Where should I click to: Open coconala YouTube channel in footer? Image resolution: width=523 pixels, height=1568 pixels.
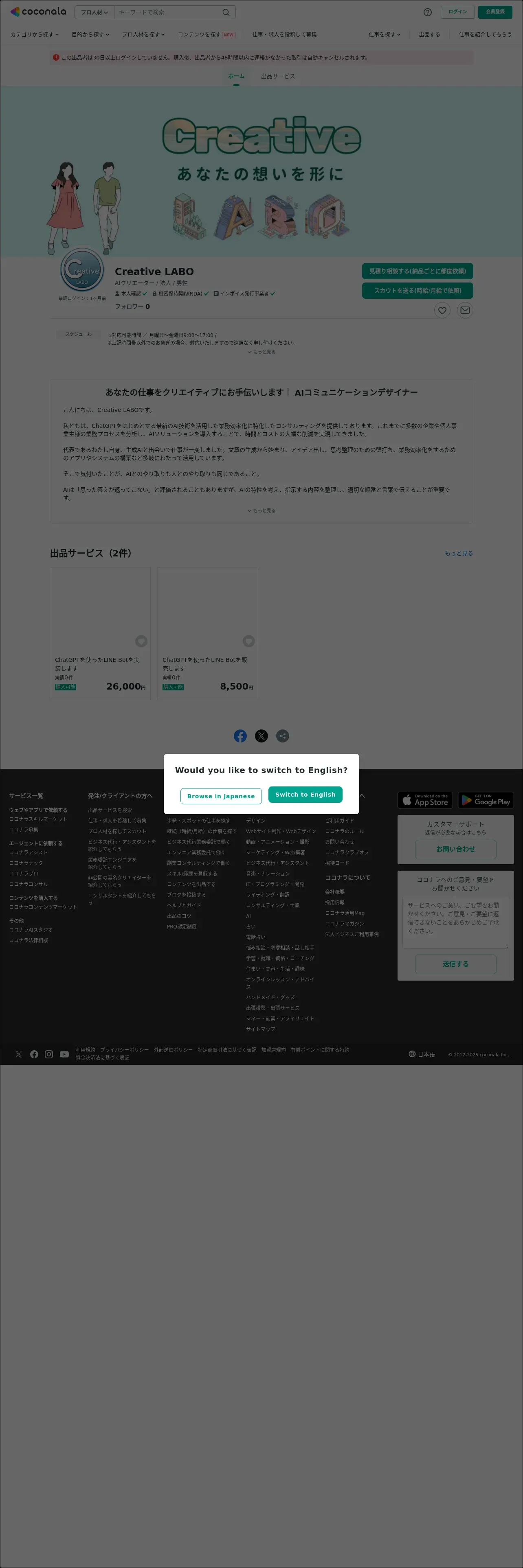click(64, 1054)
